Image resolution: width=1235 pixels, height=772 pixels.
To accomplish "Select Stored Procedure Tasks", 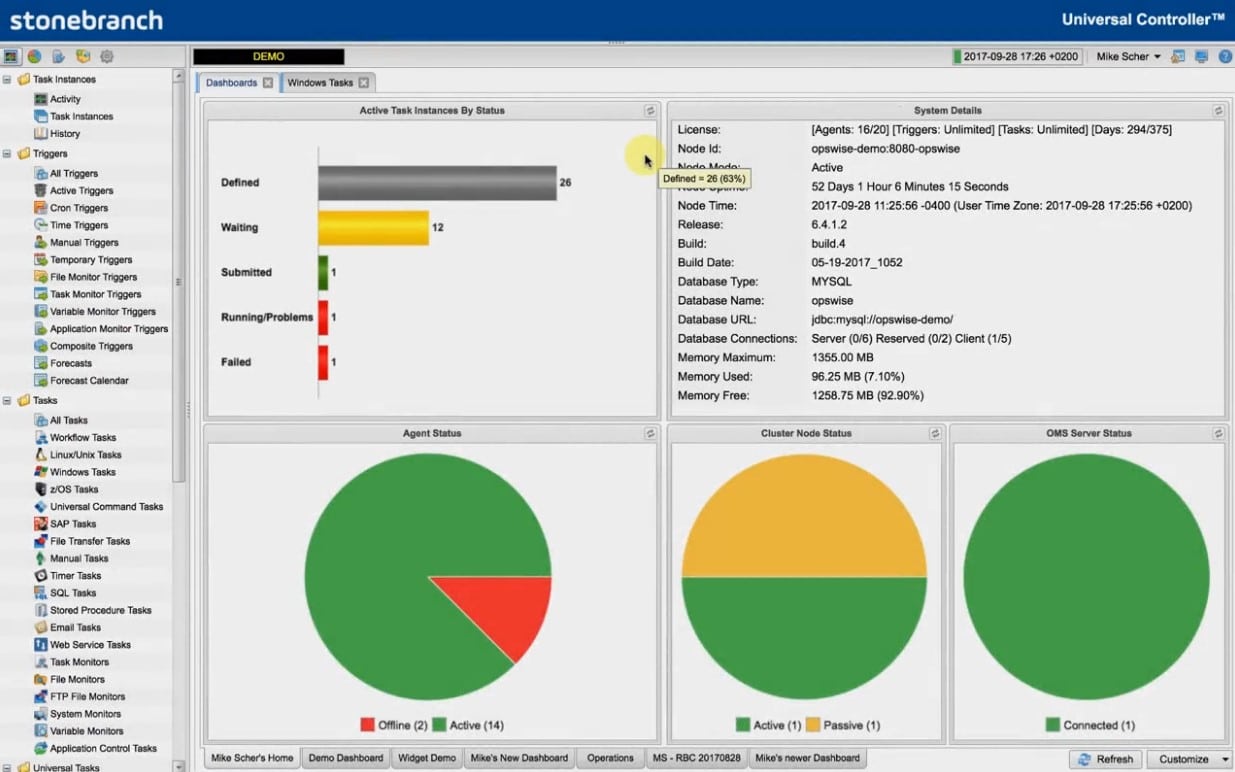I will point(100,610).
